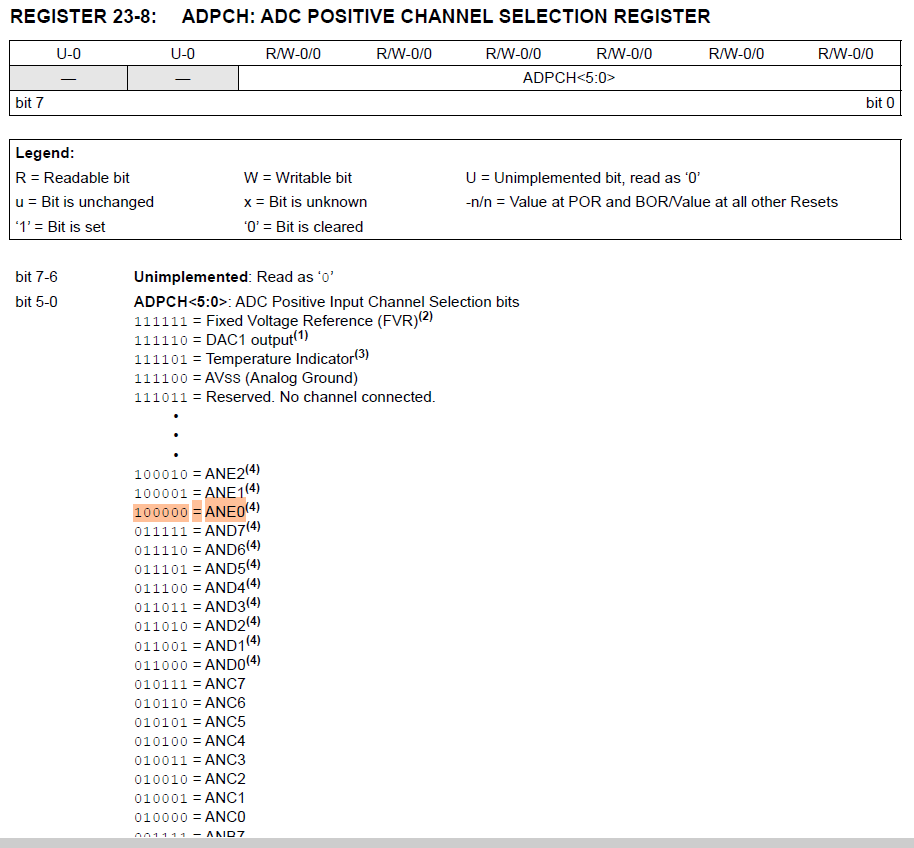
Task: Click the 'Unimplemented: Read as 0' description
Action: [232, 276]
